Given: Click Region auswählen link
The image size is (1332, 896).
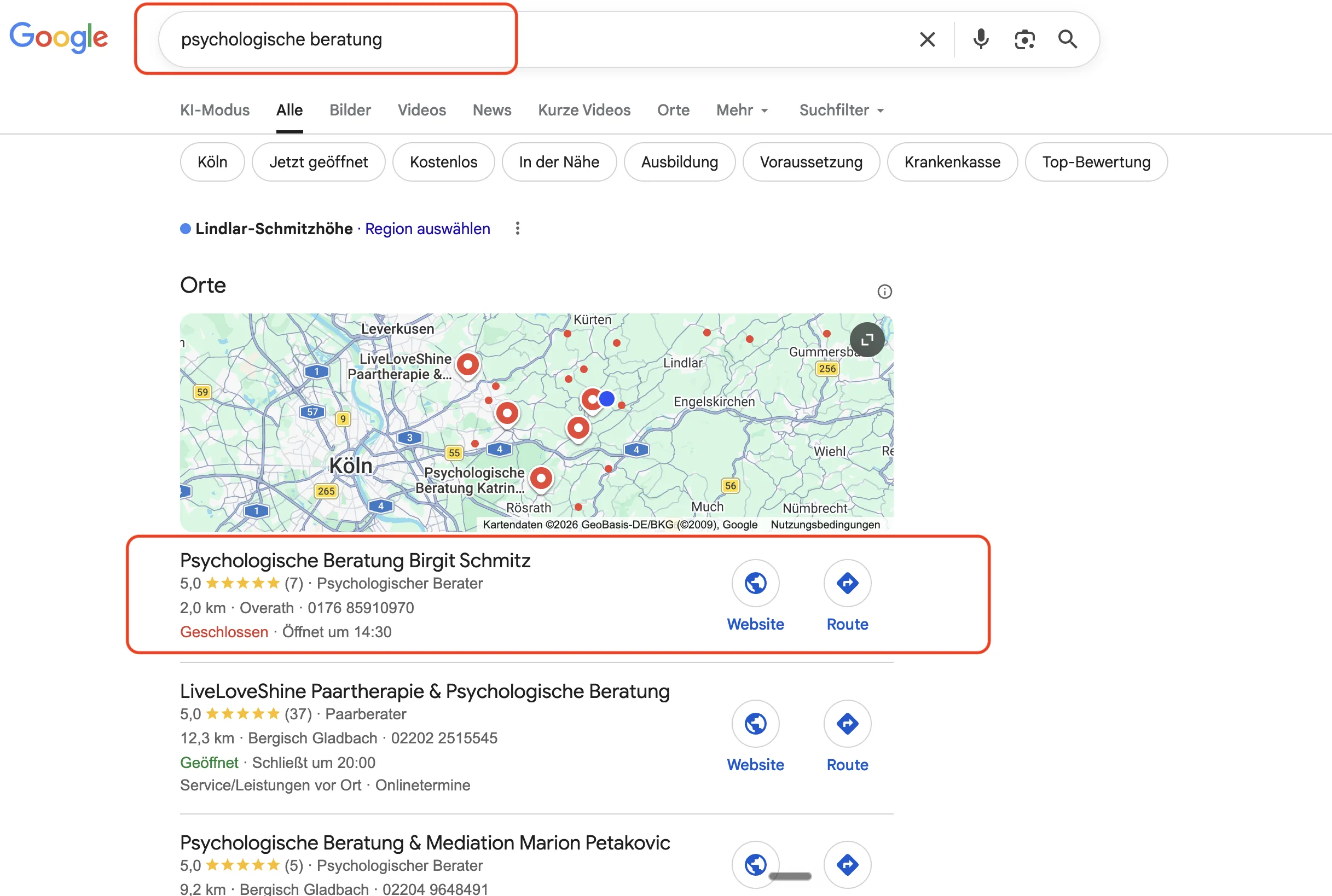Looking at the screenshot, I should [x=427, y=229].
